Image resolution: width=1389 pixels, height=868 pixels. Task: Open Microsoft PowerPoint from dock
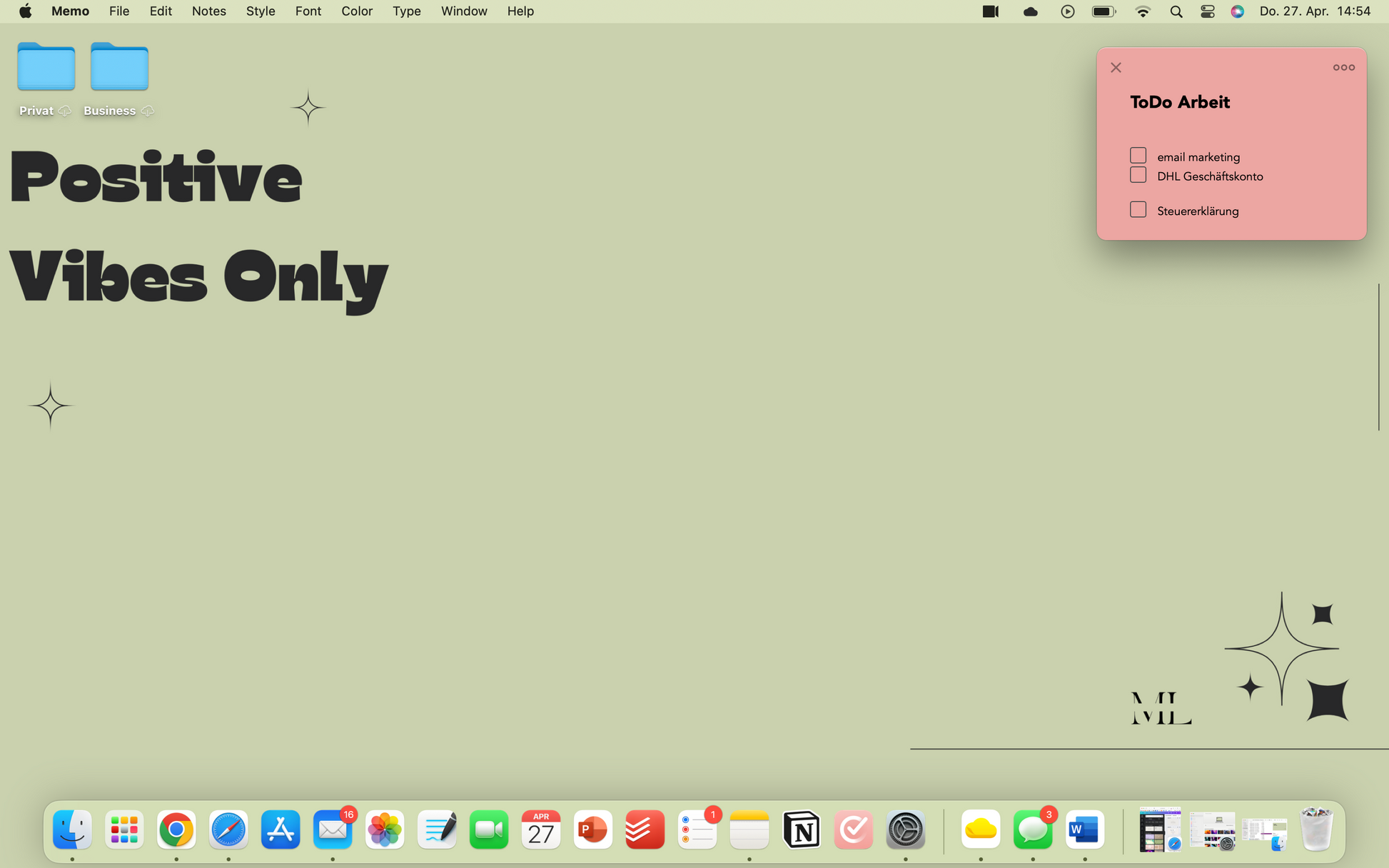(592, 830)
